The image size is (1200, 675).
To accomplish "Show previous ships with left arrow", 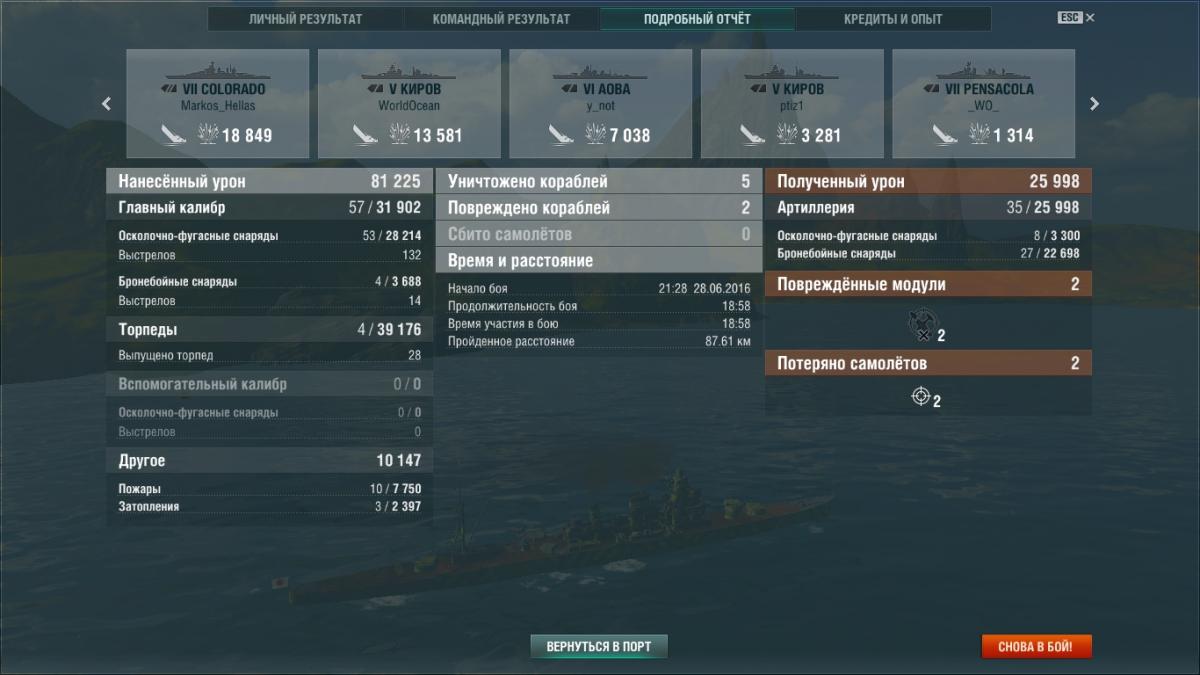I will [x=106, y=103].
